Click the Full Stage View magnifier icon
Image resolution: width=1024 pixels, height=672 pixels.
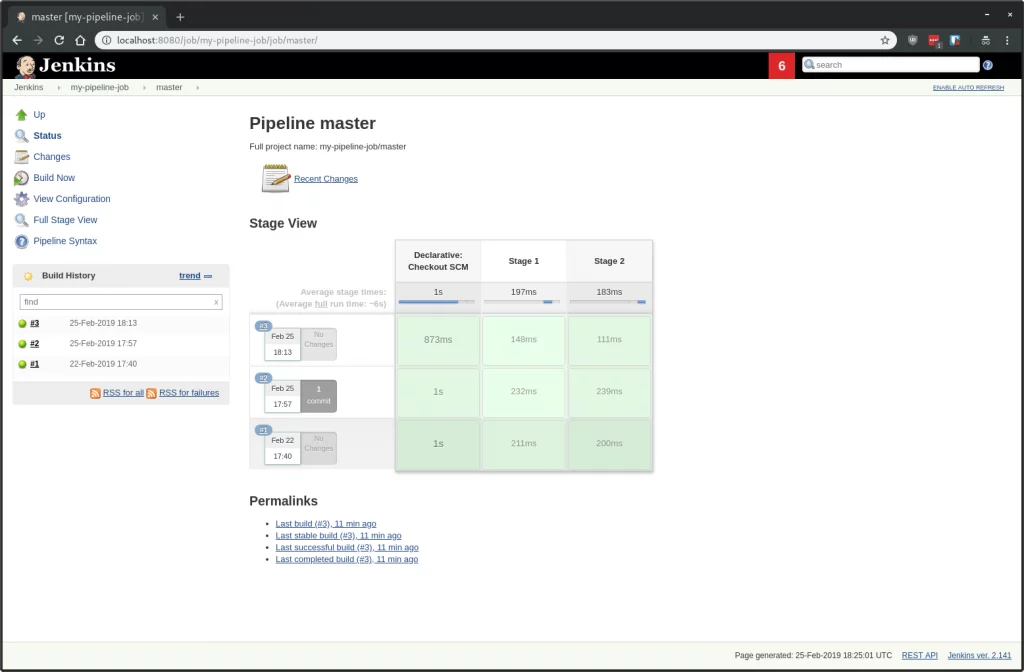22,220
